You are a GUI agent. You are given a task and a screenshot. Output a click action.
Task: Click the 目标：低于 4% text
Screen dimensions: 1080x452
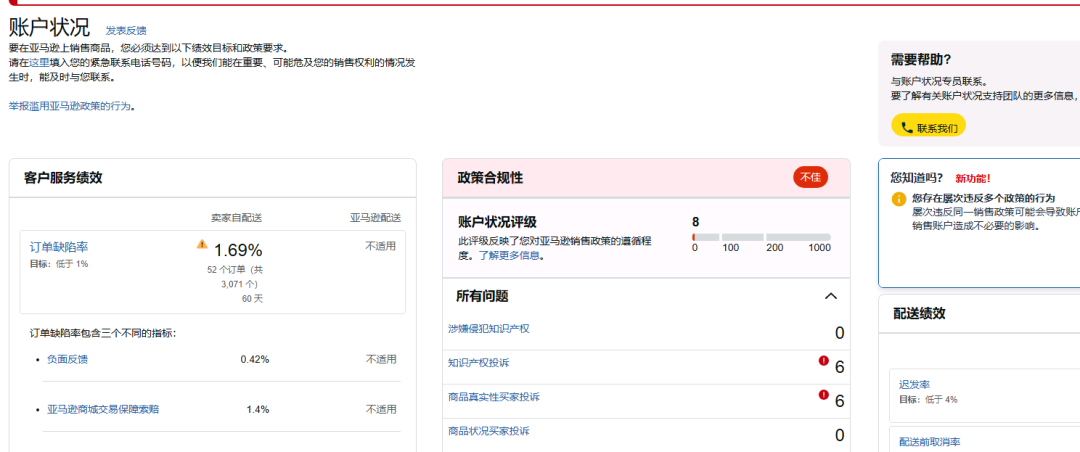928,400
